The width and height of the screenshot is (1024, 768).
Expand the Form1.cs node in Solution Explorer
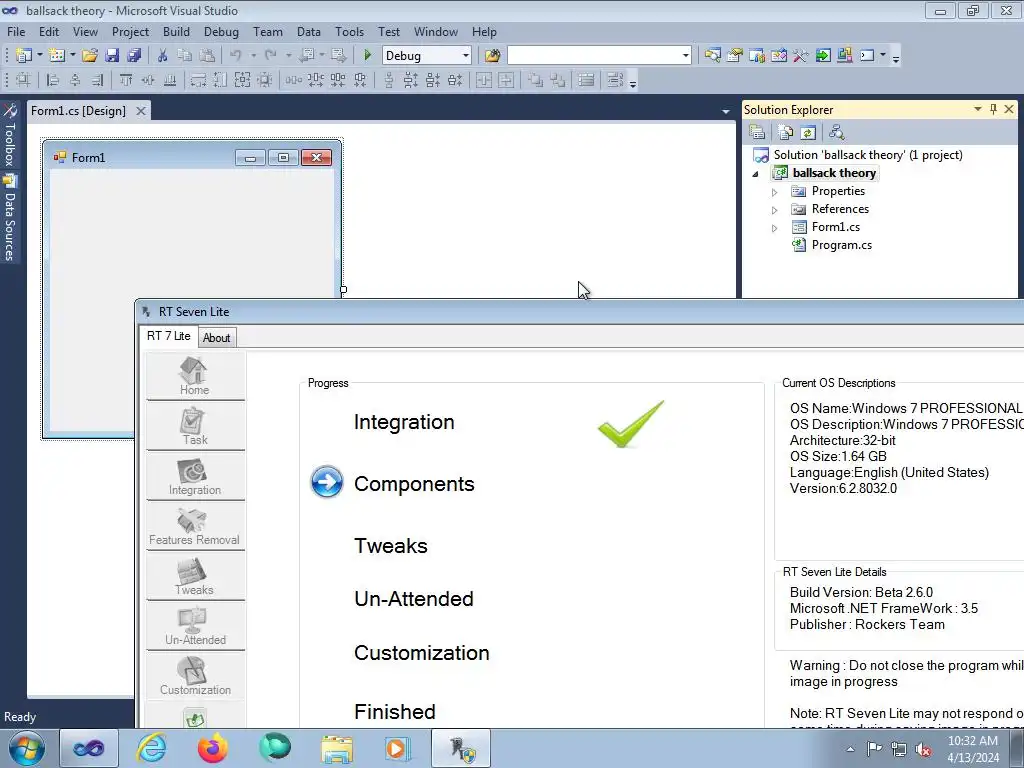click(x=775, y=228)
